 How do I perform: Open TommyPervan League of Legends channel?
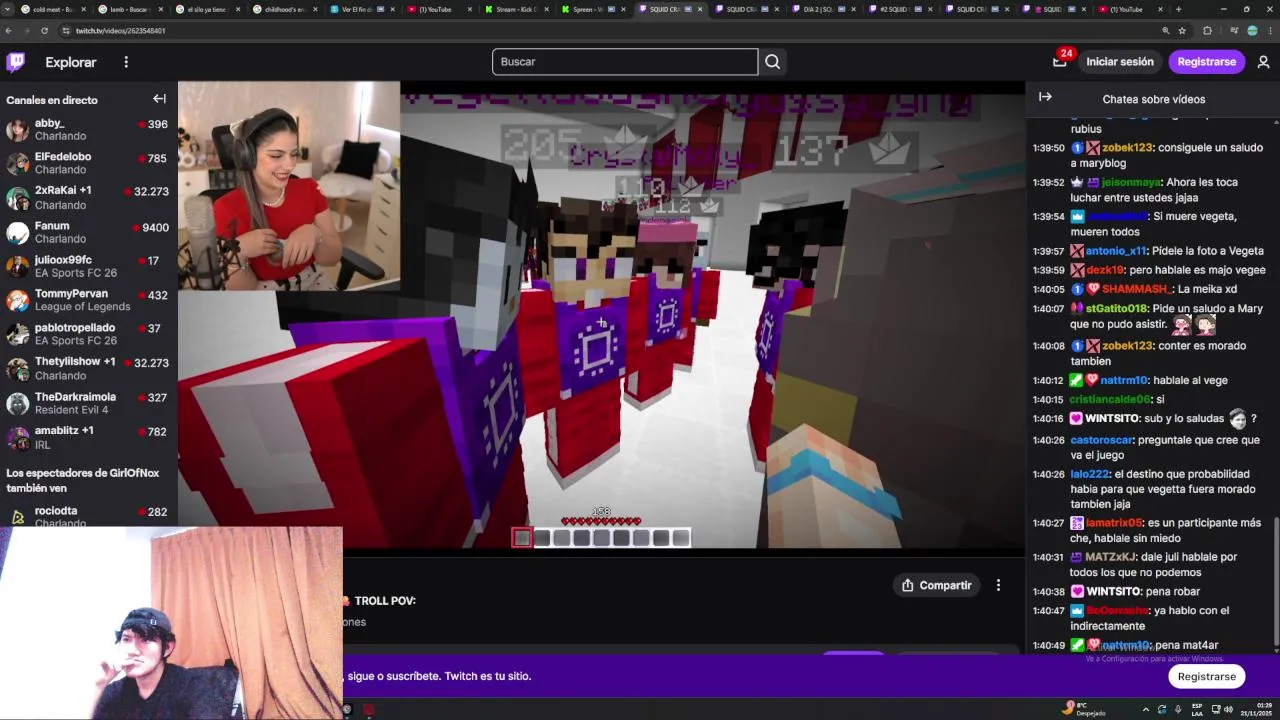[88, 300]
